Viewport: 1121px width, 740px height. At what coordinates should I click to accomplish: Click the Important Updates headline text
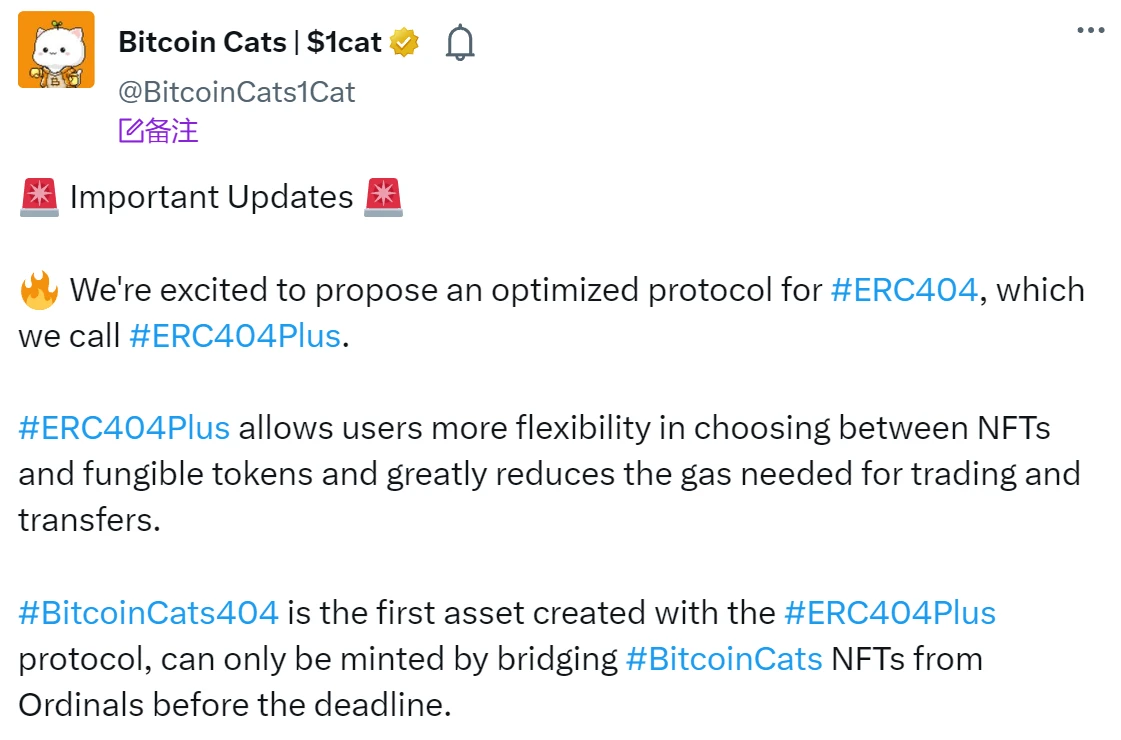[212, 197]
